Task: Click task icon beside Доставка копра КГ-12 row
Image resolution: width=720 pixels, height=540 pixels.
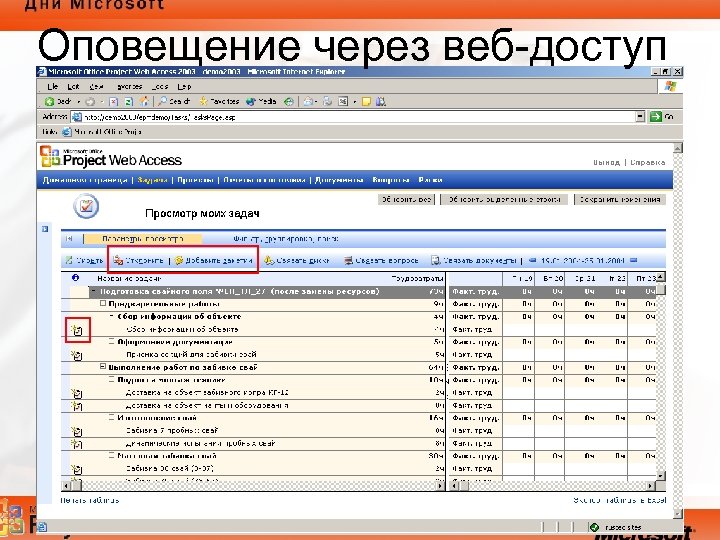Action: [x=76, y=393]
